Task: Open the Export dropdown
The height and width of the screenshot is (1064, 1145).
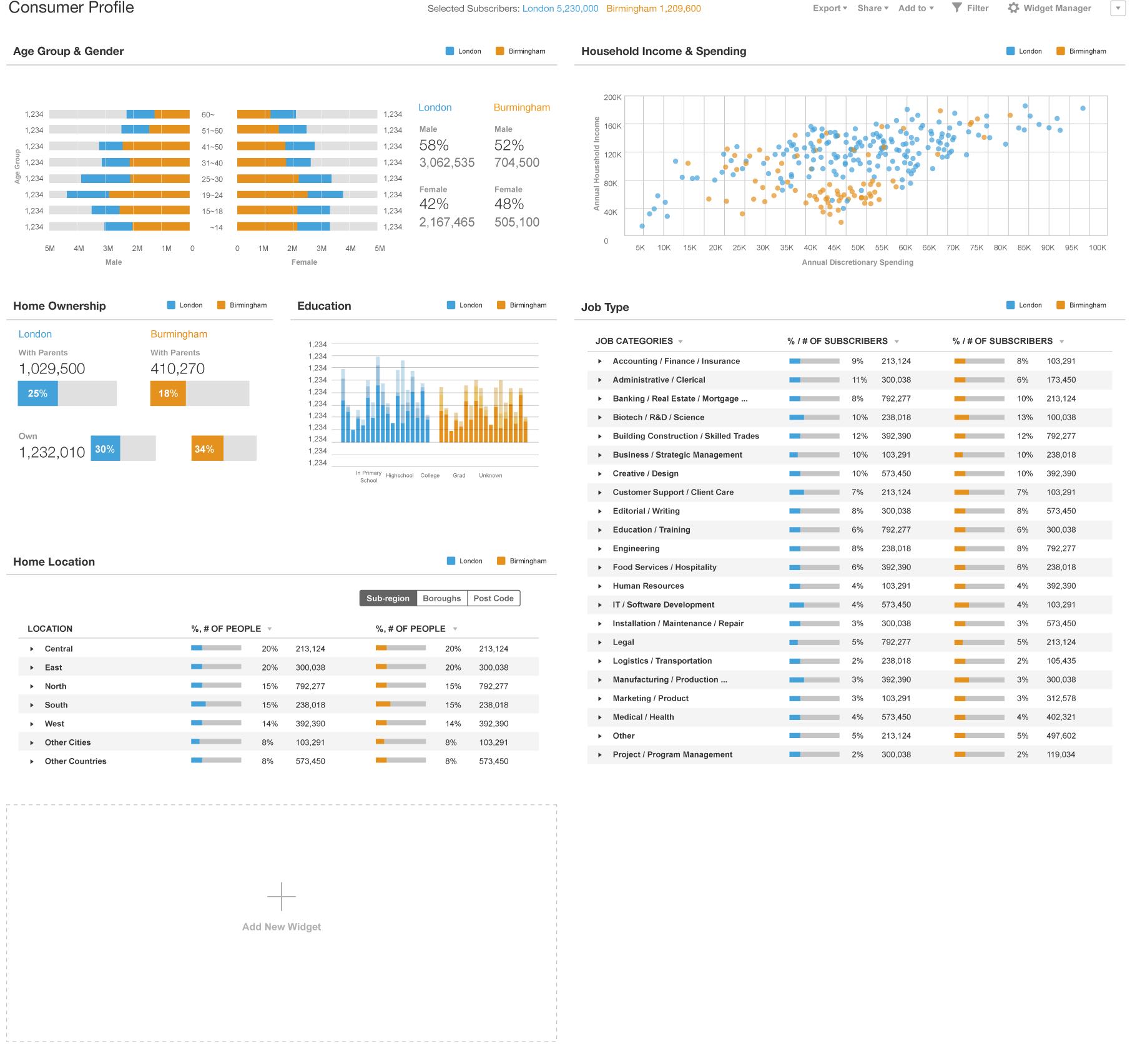Action: pyautogui.click(x=830, y=8)
